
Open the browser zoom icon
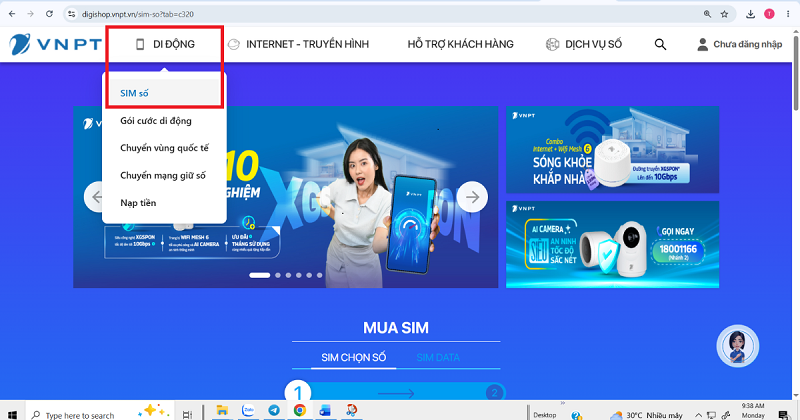707,14
